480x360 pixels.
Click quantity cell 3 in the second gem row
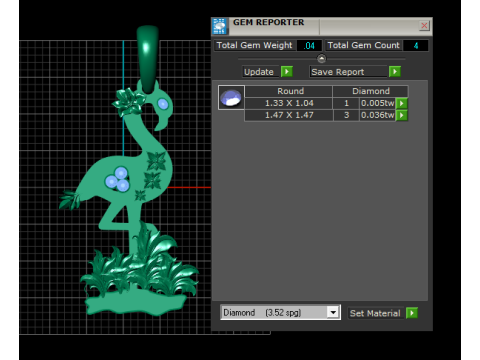[346, 115]
